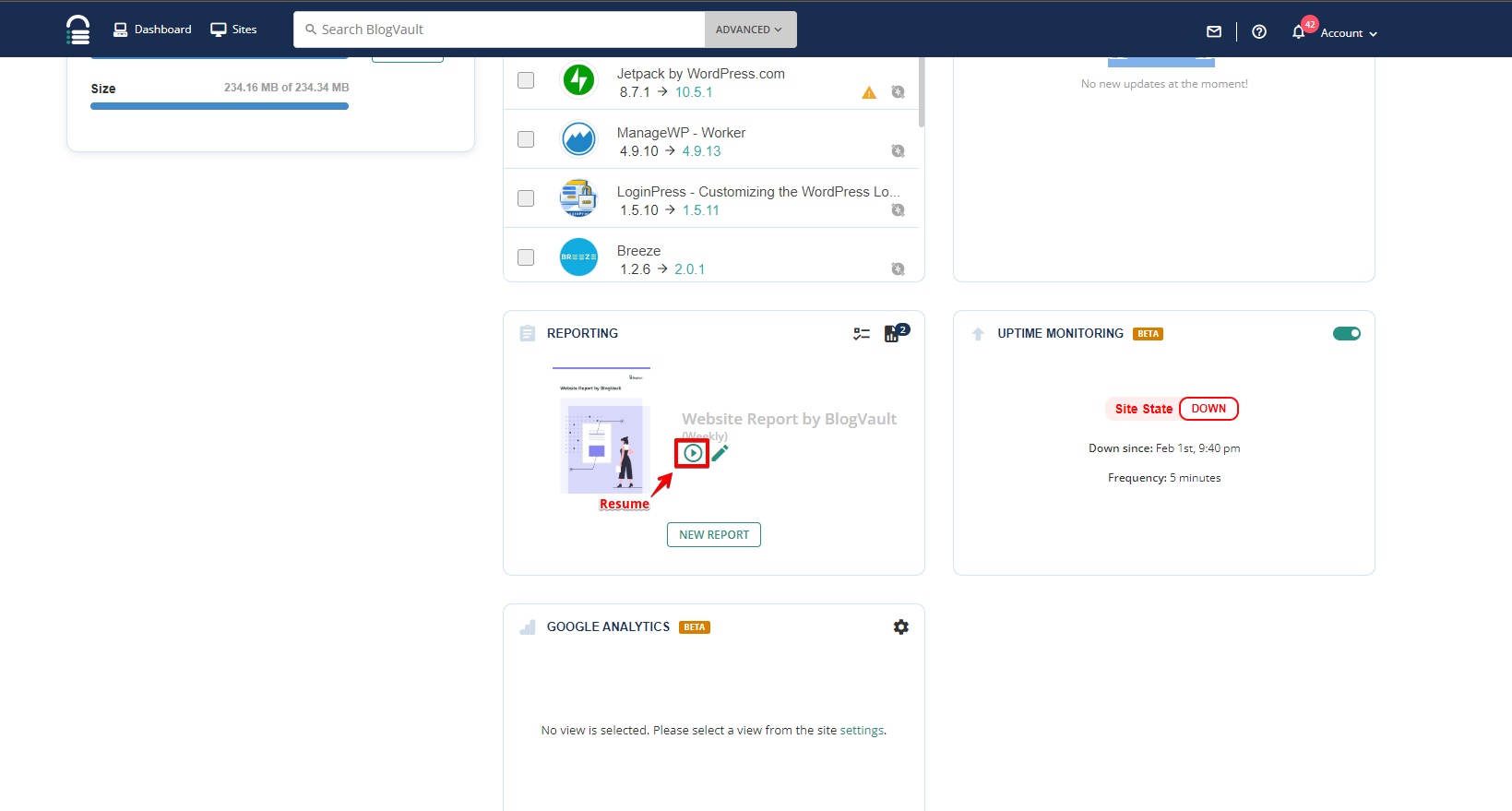Check the LoginPress plugin checkbox
Viewport: 1512px width, 811px height.
[526, 198]
